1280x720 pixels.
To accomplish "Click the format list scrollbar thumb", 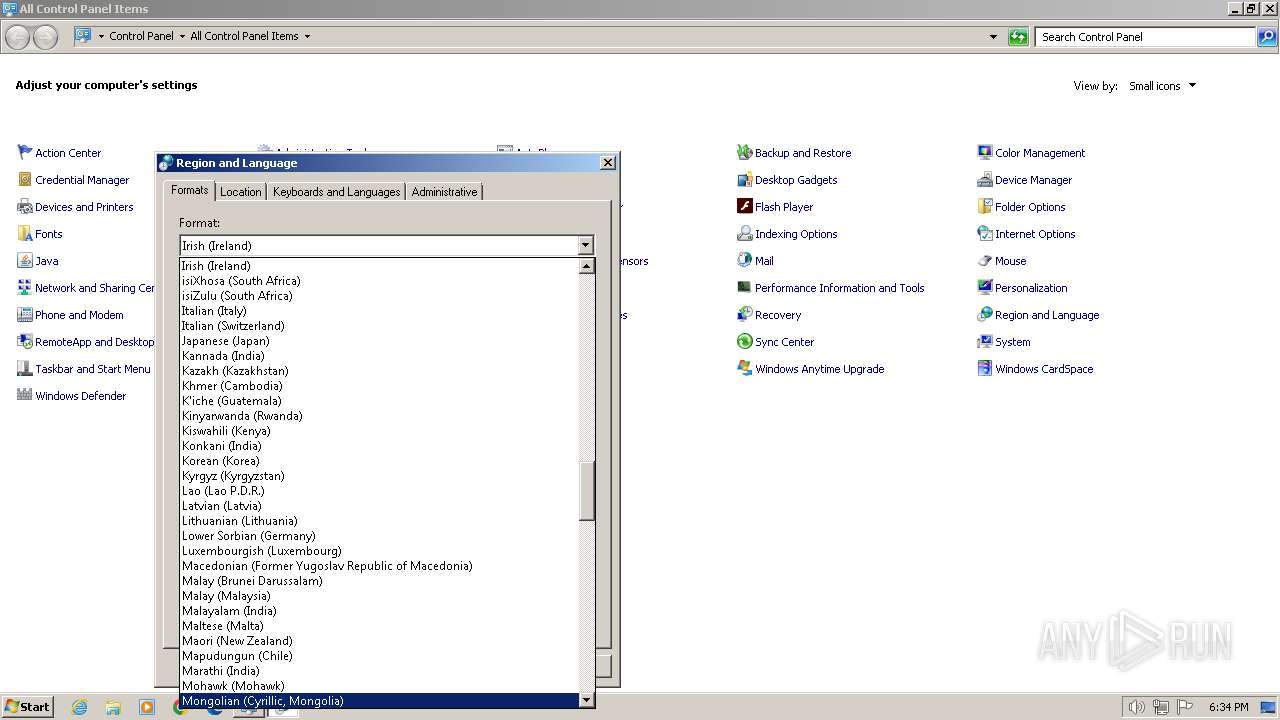I will 587,491.
